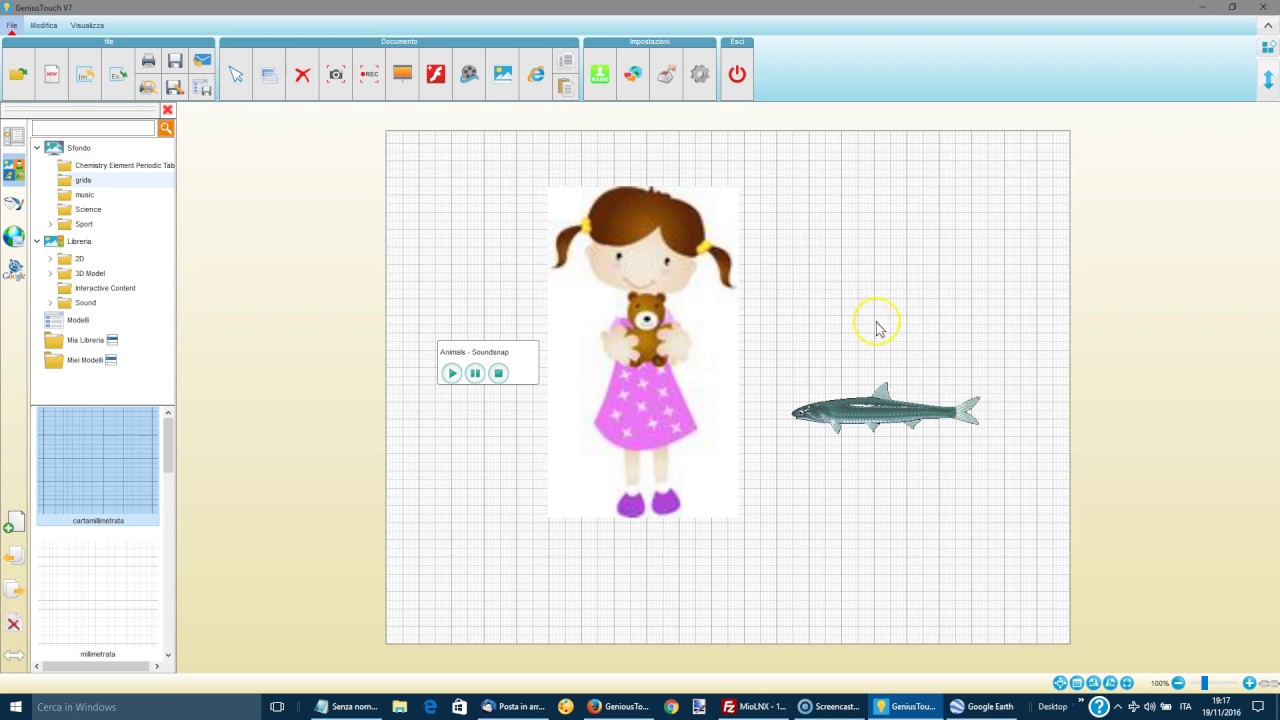Insert Flash file via Flash icon

click(435, 74)
